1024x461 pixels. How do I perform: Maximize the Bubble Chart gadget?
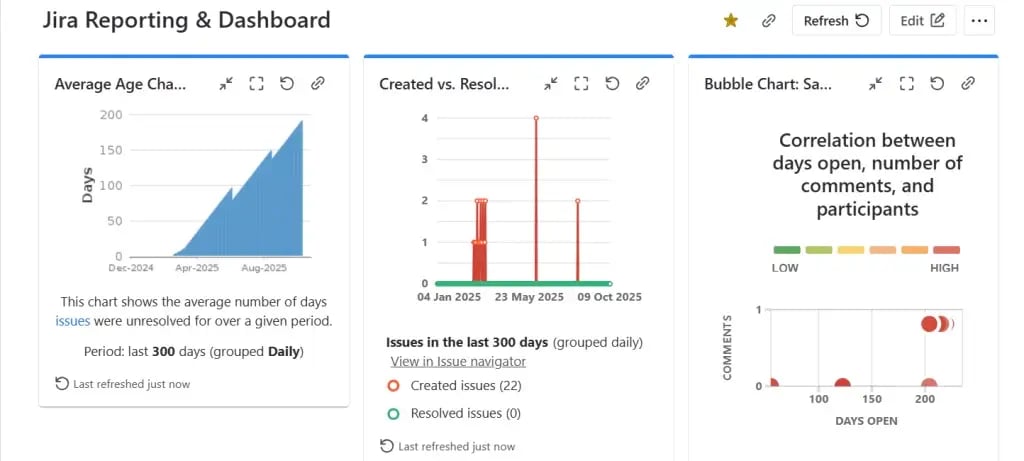click(906, 84)
